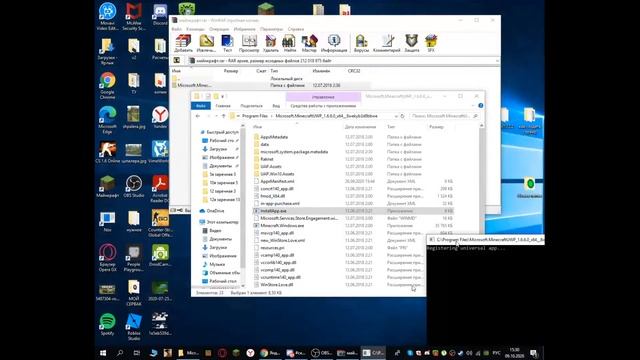Click Explorer up-folder arrow
Viewport: 640px width, 360px height.
pos(224,116)
